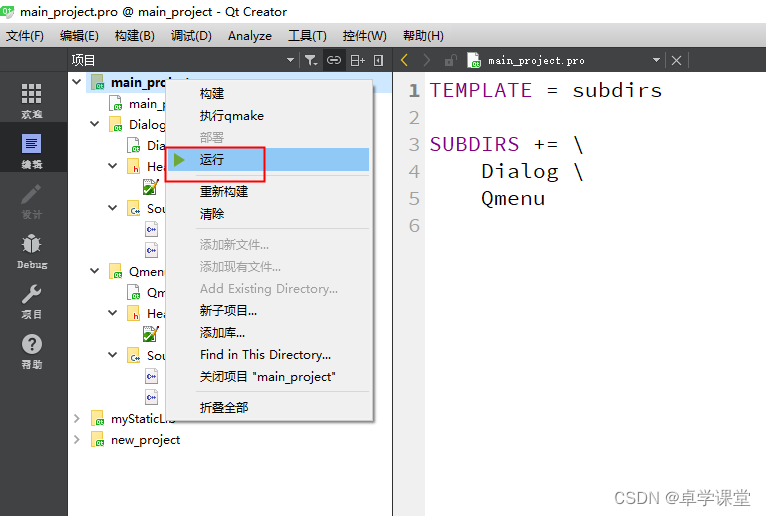
Task: Click Dialog header file icon
Action: pos(150,187)
